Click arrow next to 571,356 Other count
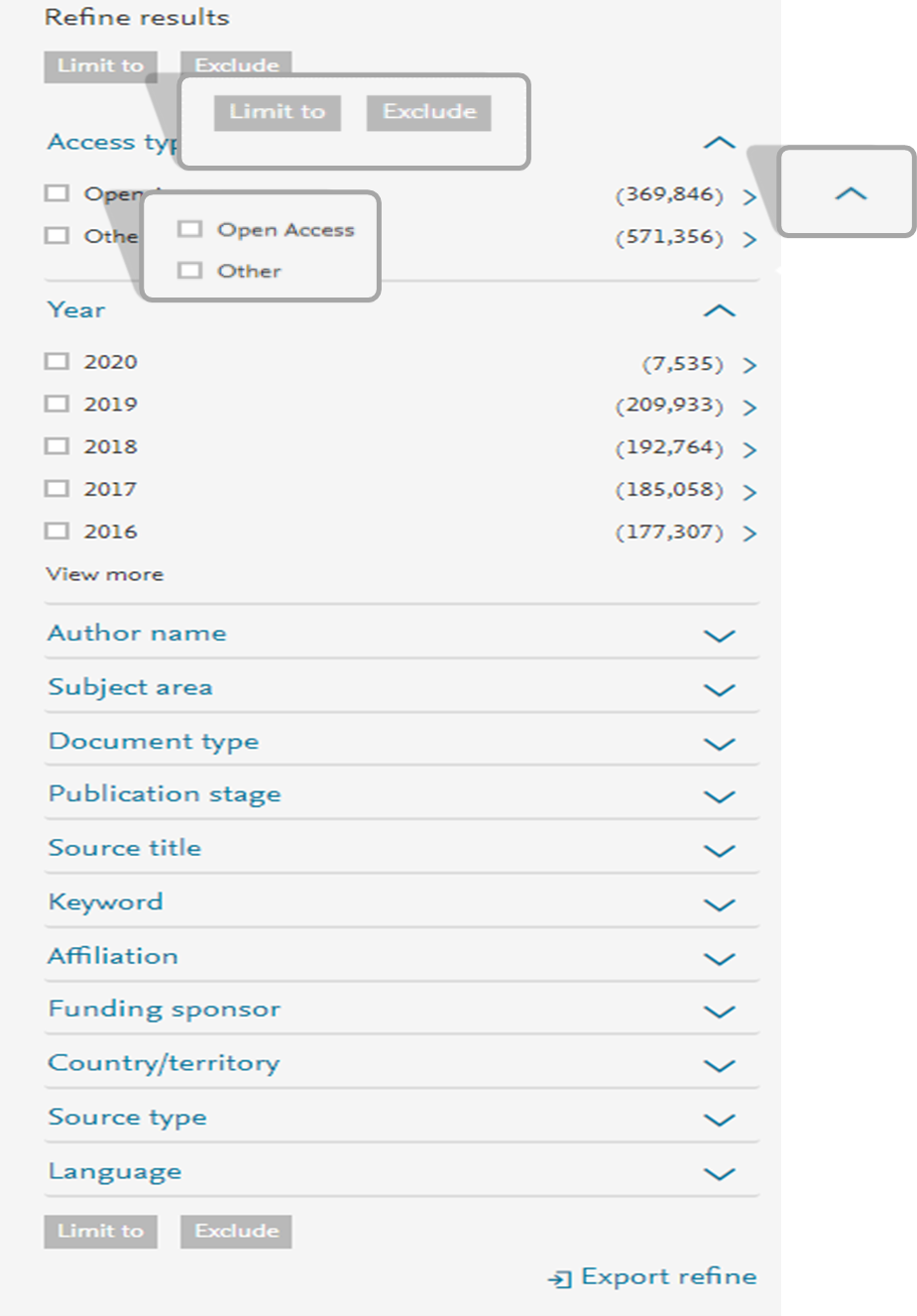The image size is (917, 1316). tap(749, 239)
